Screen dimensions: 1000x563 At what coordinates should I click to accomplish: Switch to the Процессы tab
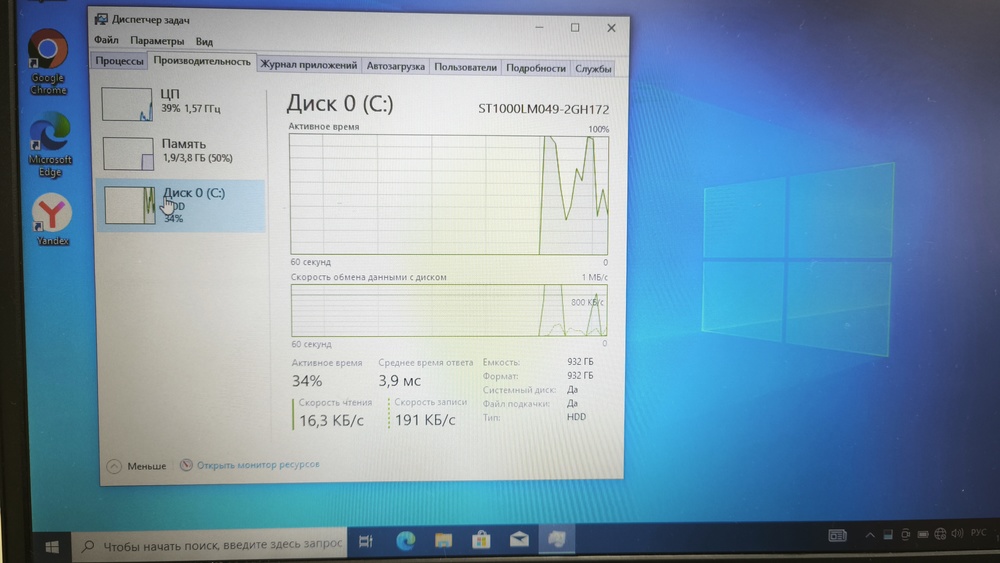pos(119,61)
